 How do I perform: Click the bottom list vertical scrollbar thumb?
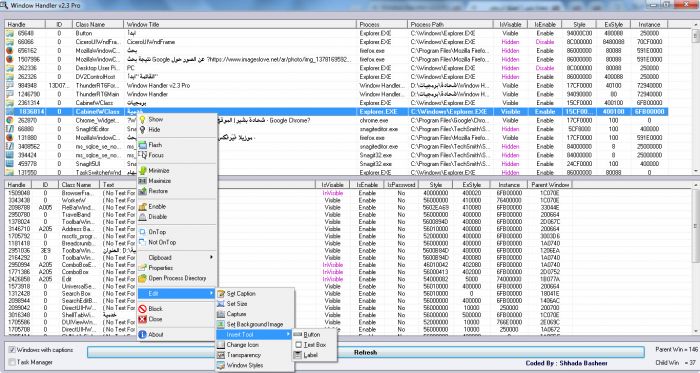[x=696, y=225]
